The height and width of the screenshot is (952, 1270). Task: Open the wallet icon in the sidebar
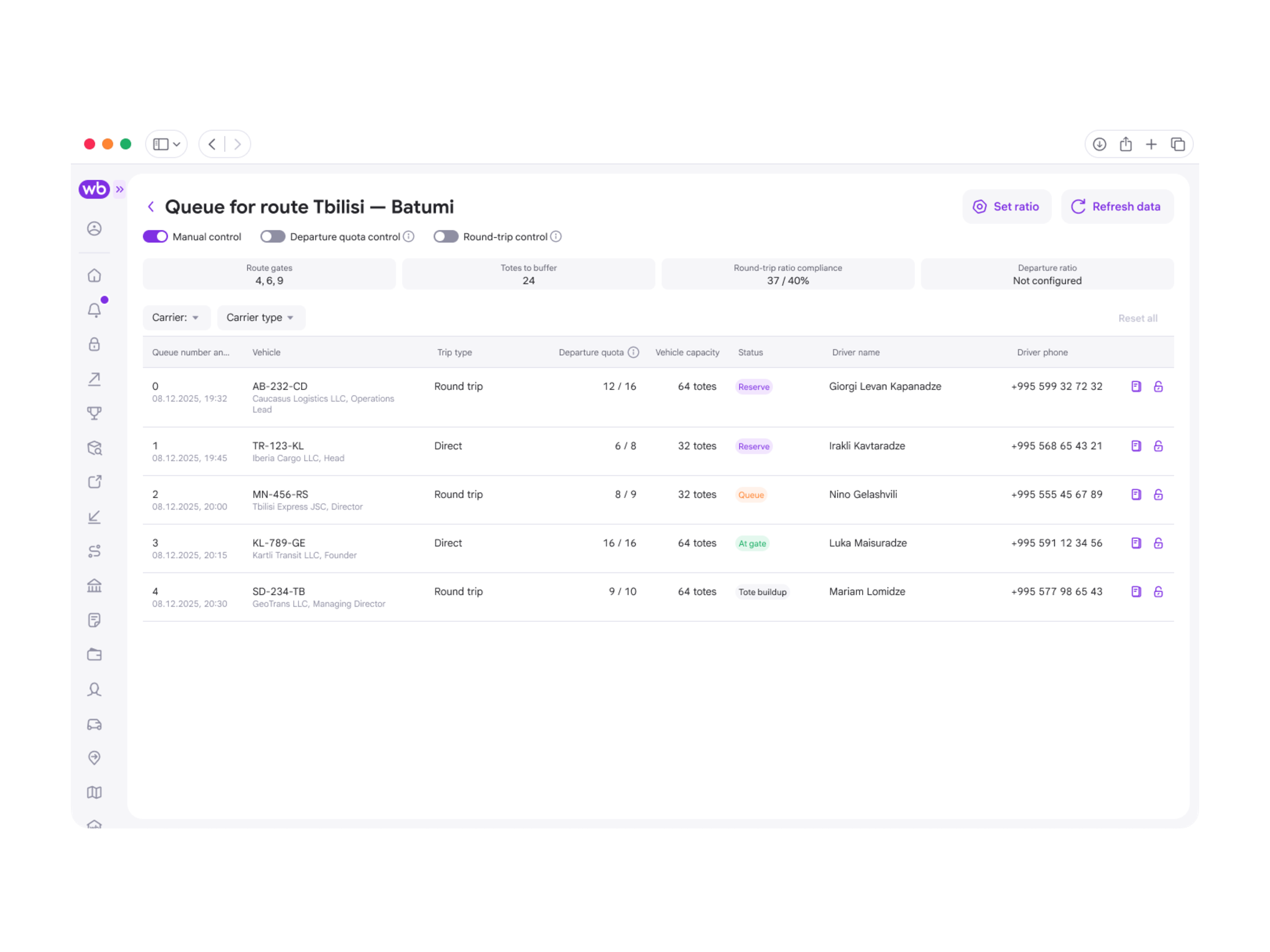pyautogui.click(x=94, y=655)
